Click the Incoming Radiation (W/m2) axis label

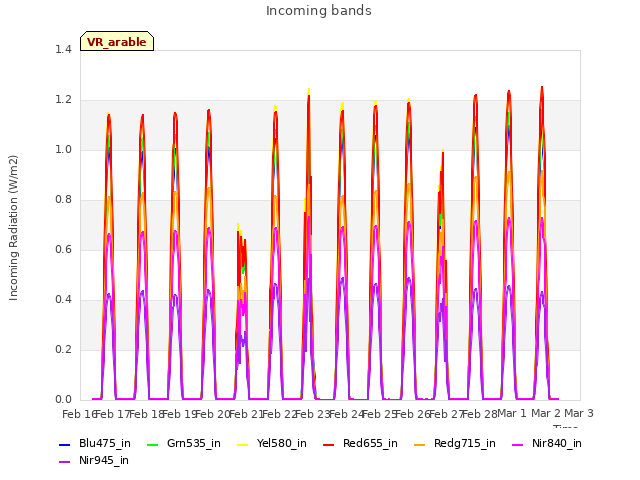13,228
